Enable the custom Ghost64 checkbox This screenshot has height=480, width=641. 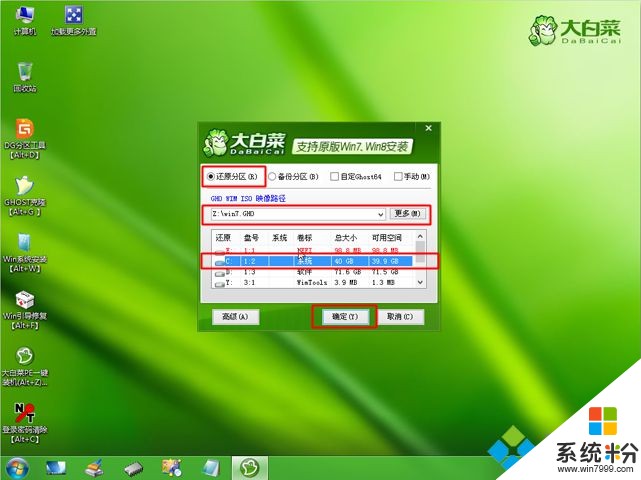tap(356, 177)
